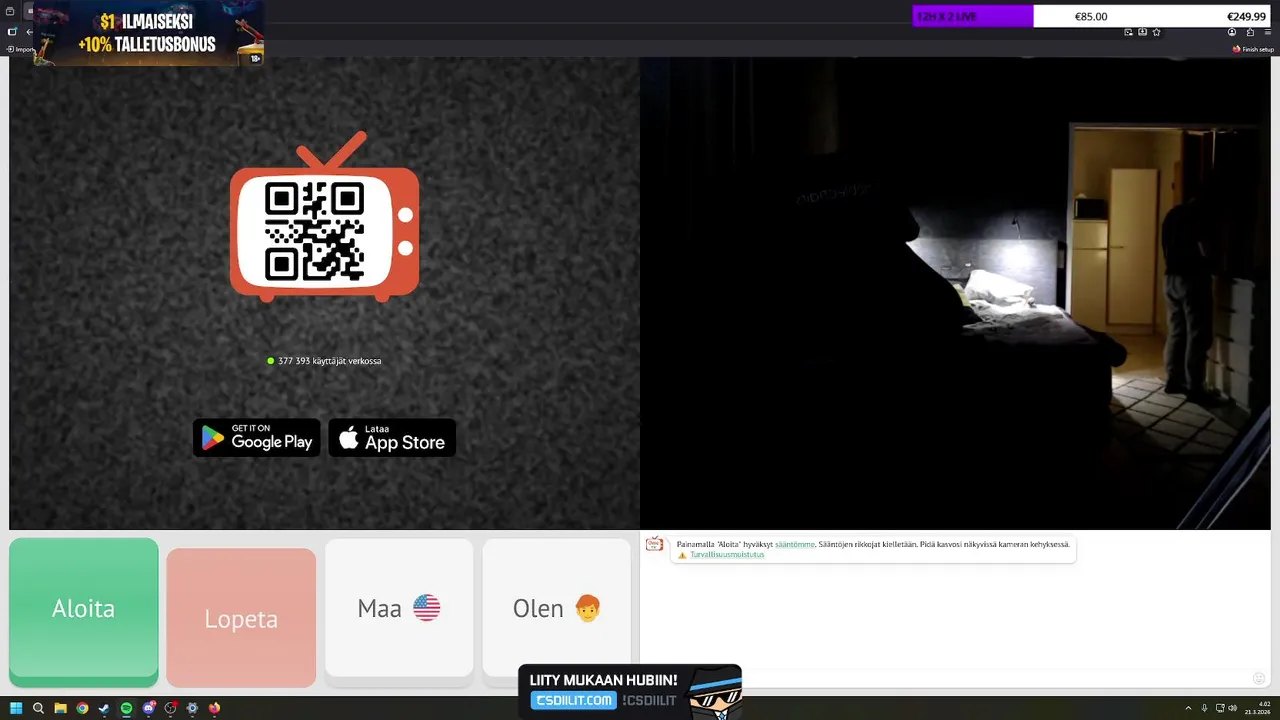Click the talletusbonus ad banner
The height and width of the screenshot is (720, 1280).
point(149,33)
